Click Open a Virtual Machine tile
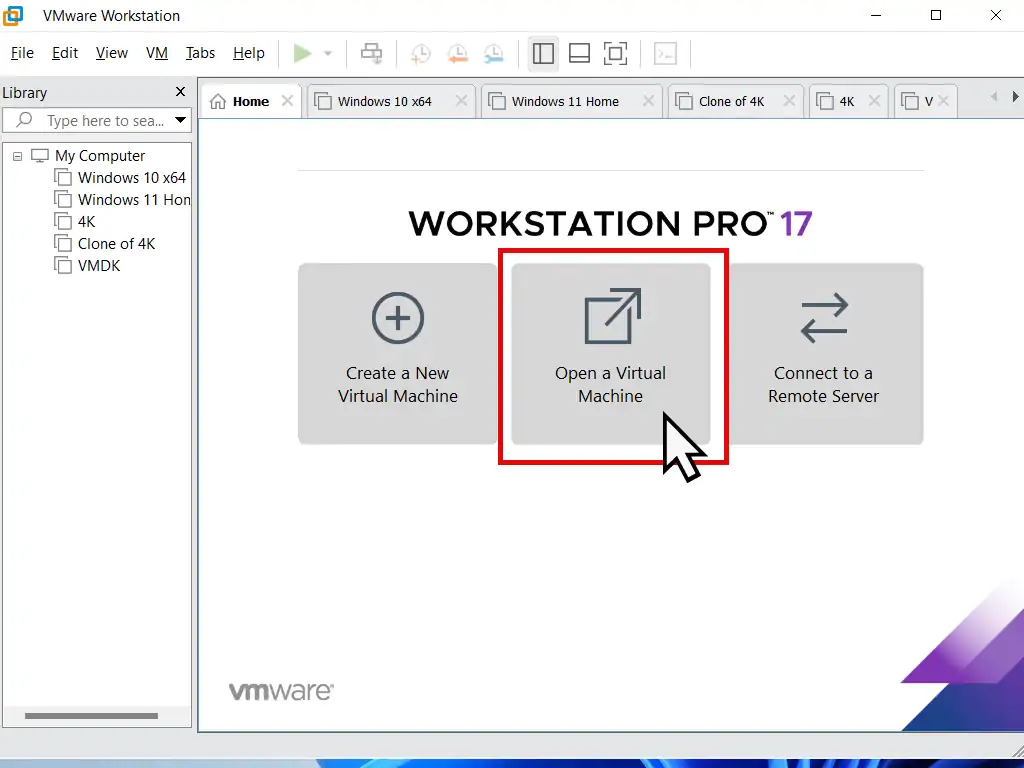The height and width of the screenshot is (768, 1024). (611, 354)
